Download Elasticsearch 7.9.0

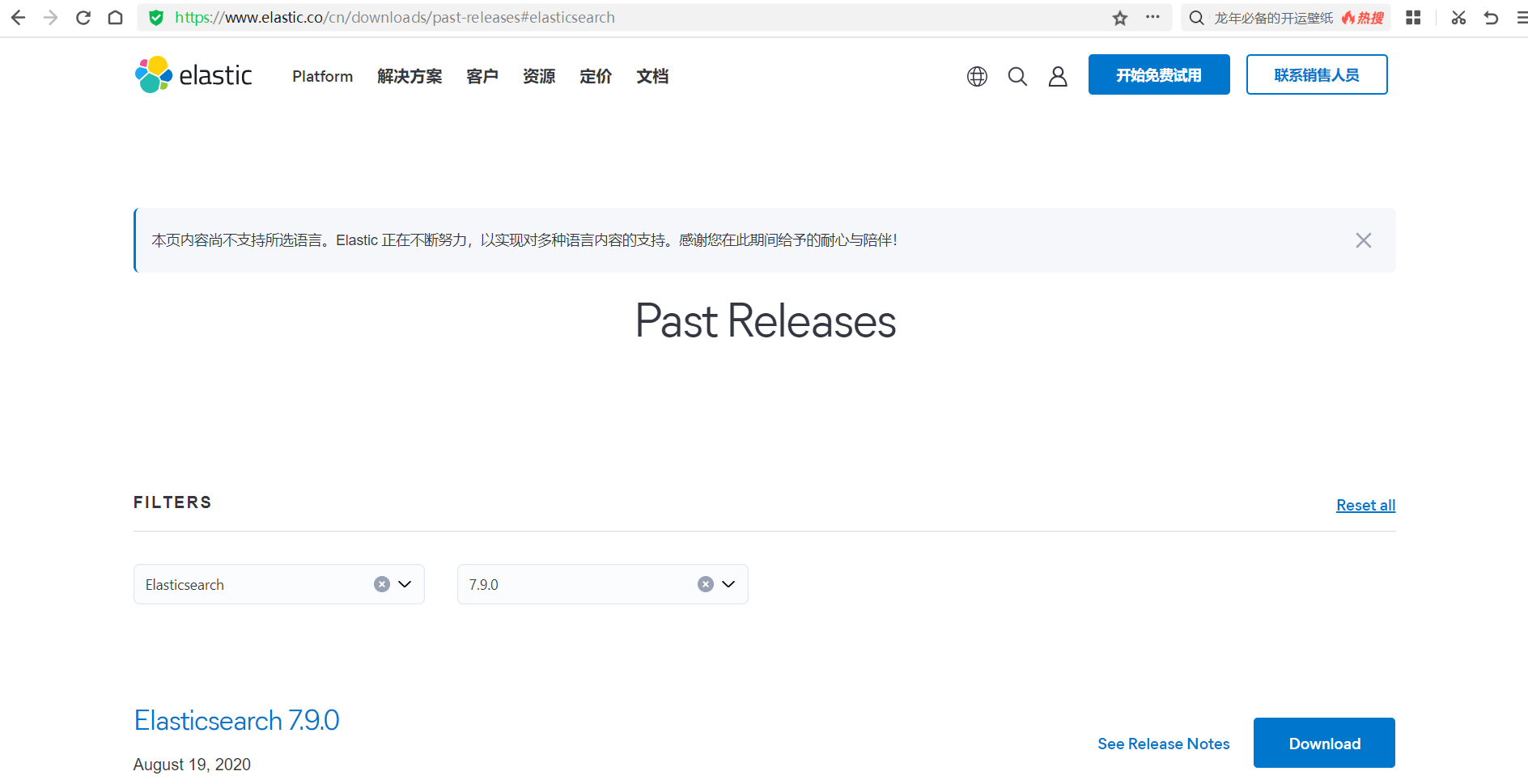pos(1324,743)
